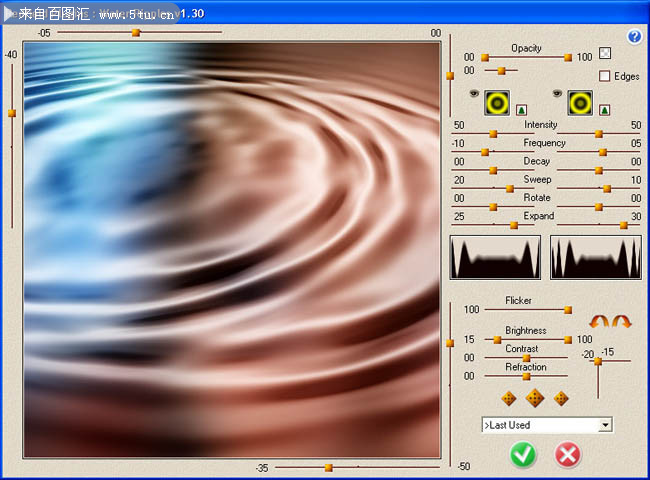Click the redo curved arrow icon
The image size is (650, 480).
(621, 322)
